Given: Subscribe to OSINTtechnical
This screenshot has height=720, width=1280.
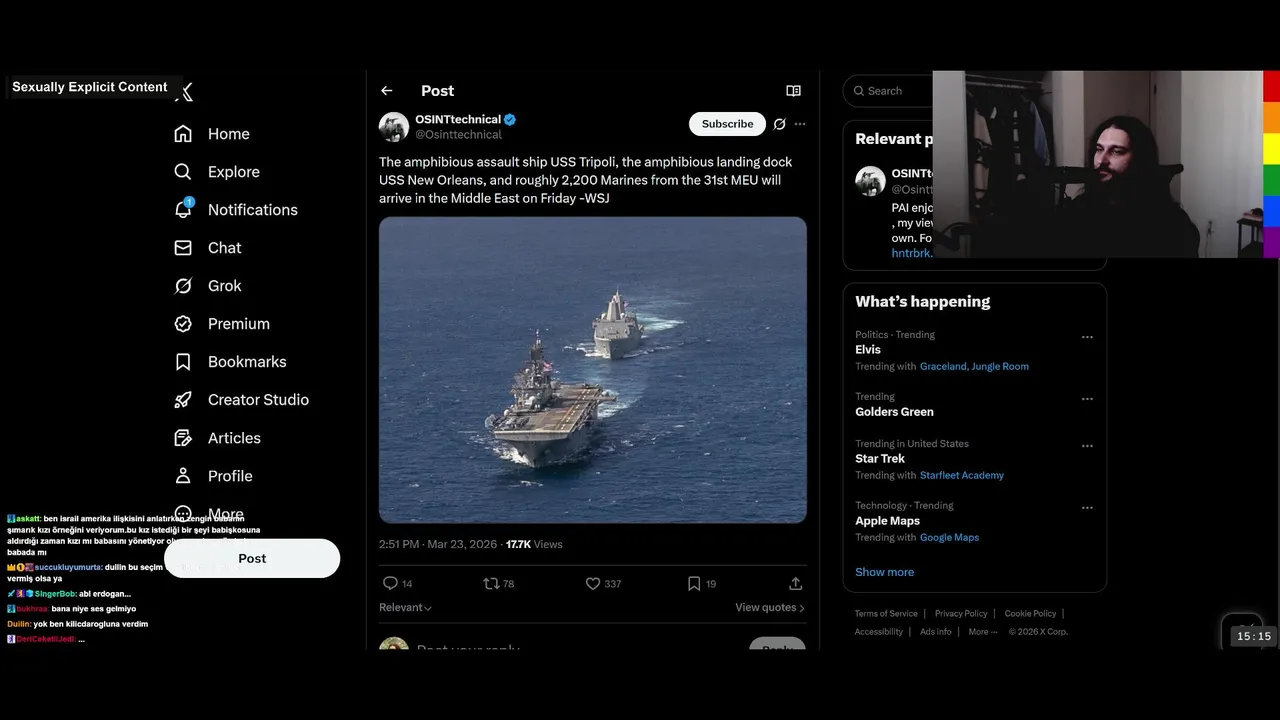Looking at the screenshot, I should pos(727,124).
